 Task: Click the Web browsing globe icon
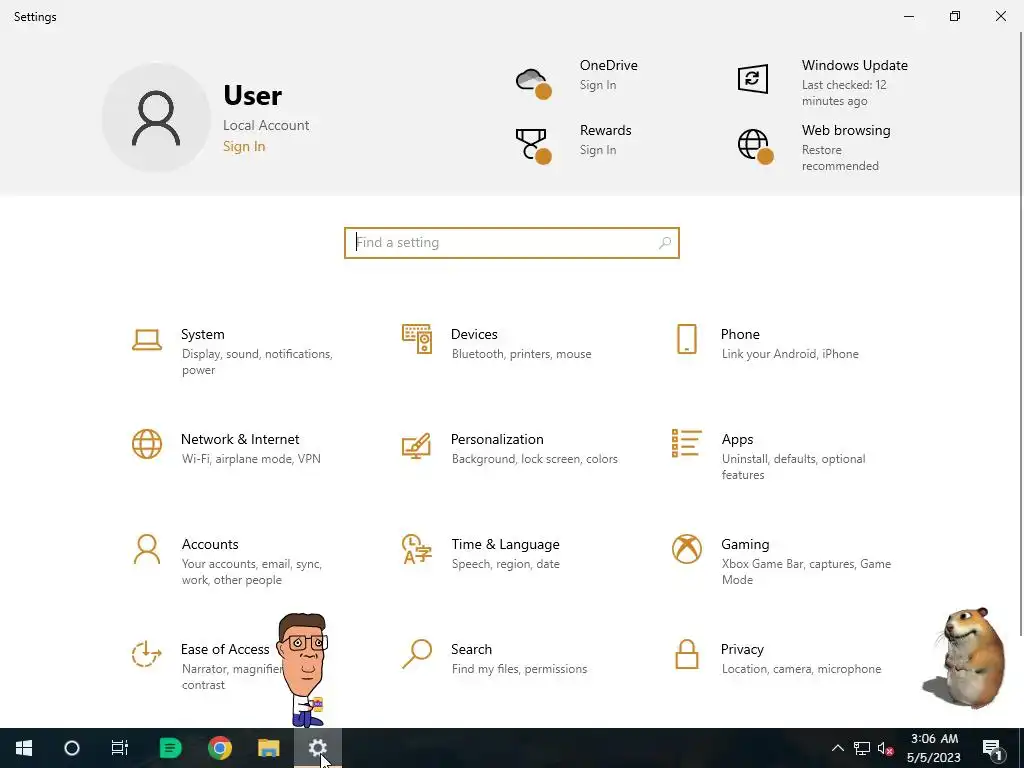click(756, 146)
